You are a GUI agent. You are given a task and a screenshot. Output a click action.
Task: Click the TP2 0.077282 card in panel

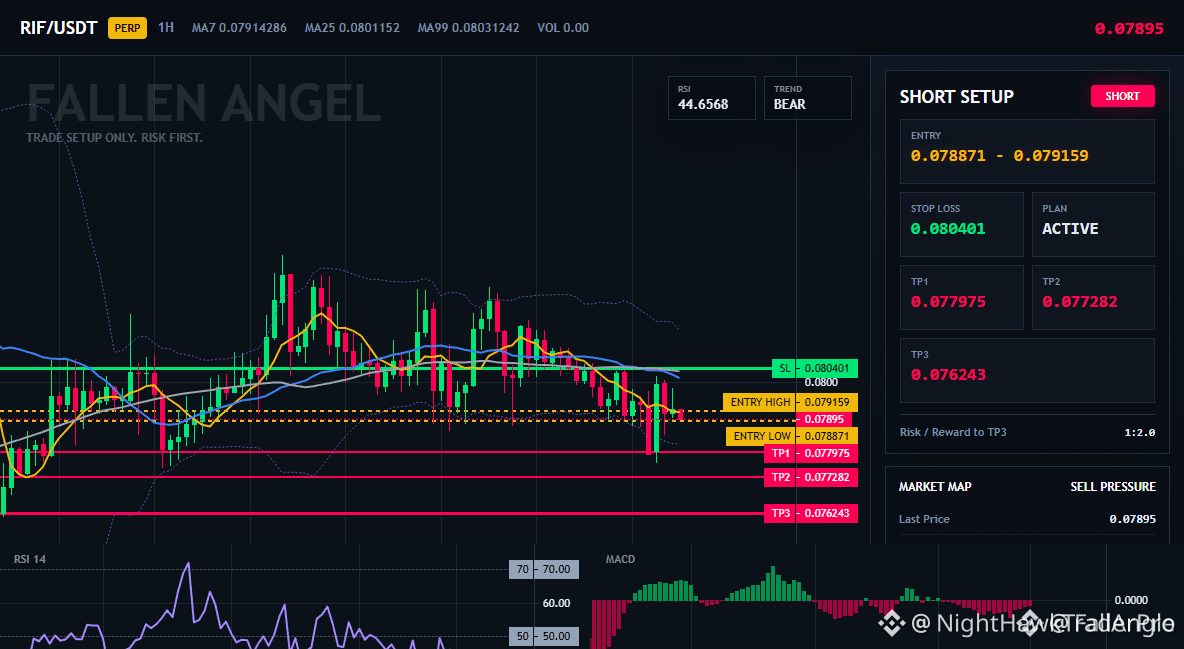click(1093, 297)
